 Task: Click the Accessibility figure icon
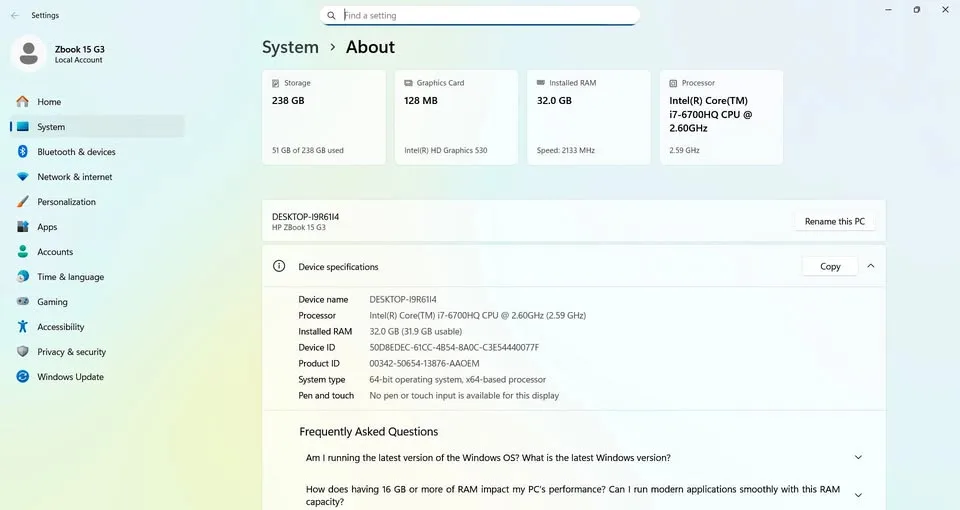(22, 327)
